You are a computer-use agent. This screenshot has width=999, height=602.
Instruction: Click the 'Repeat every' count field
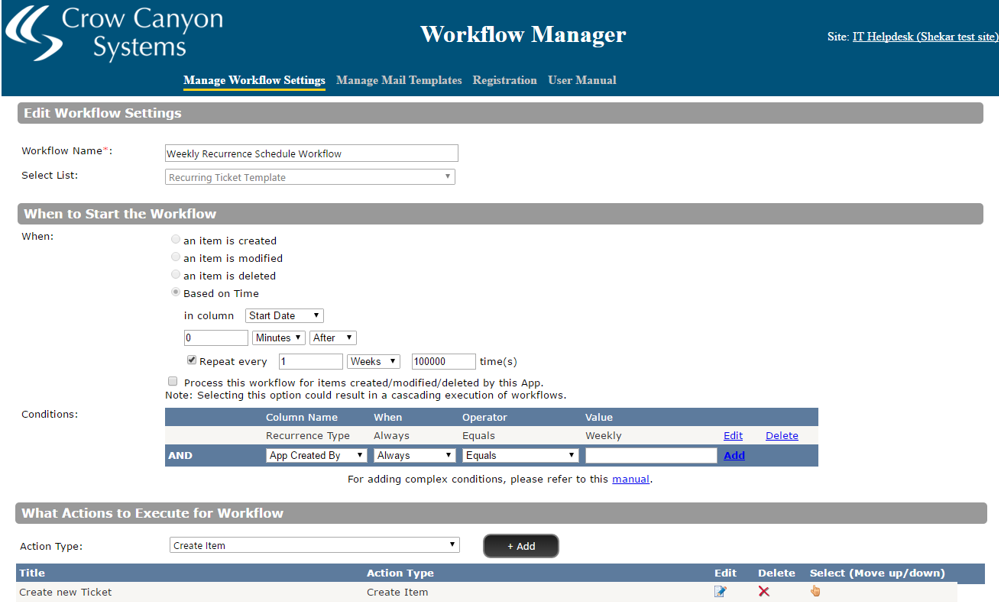tap(311, 361)
